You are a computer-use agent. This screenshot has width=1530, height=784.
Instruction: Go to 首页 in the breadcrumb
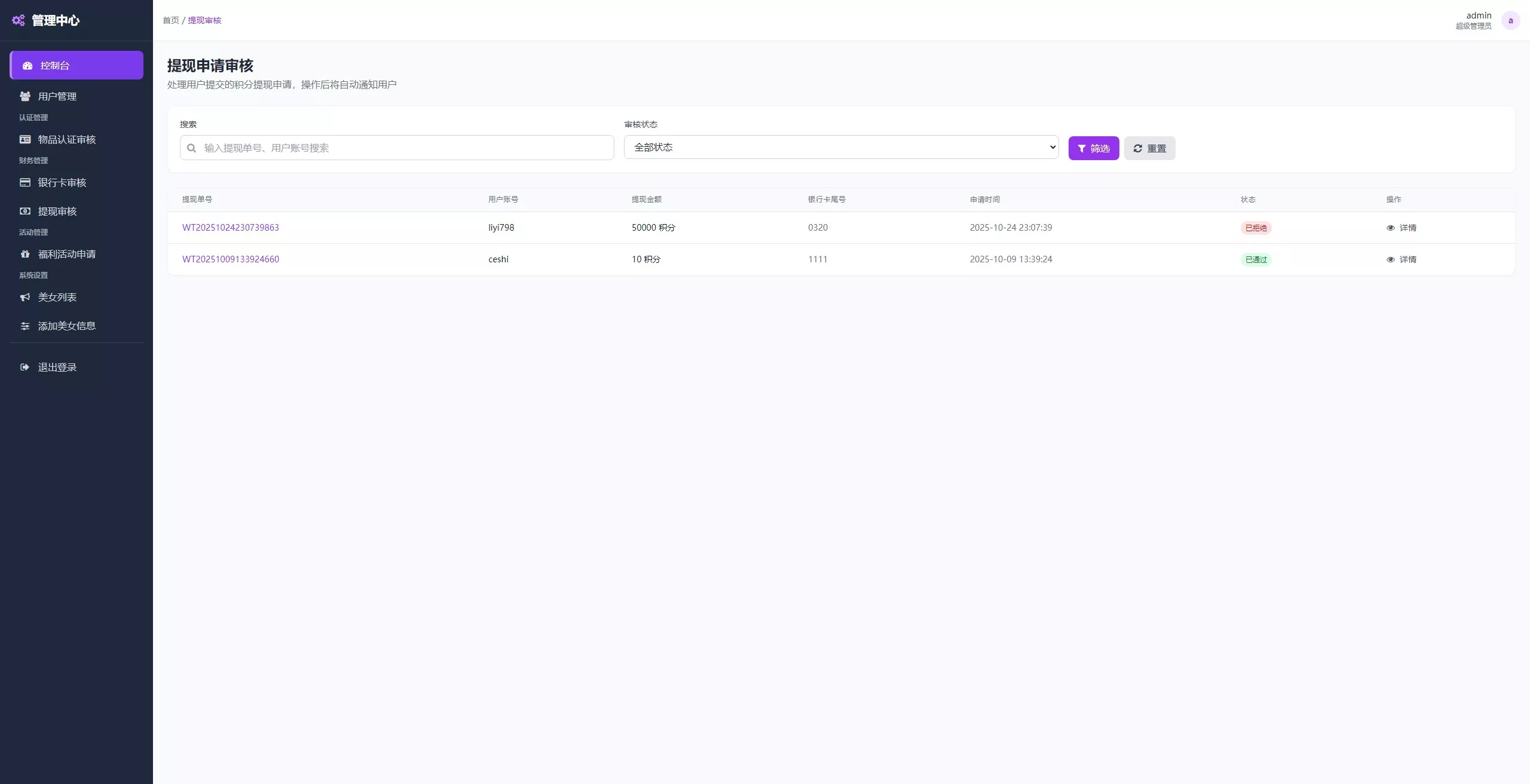click(171, 20)
